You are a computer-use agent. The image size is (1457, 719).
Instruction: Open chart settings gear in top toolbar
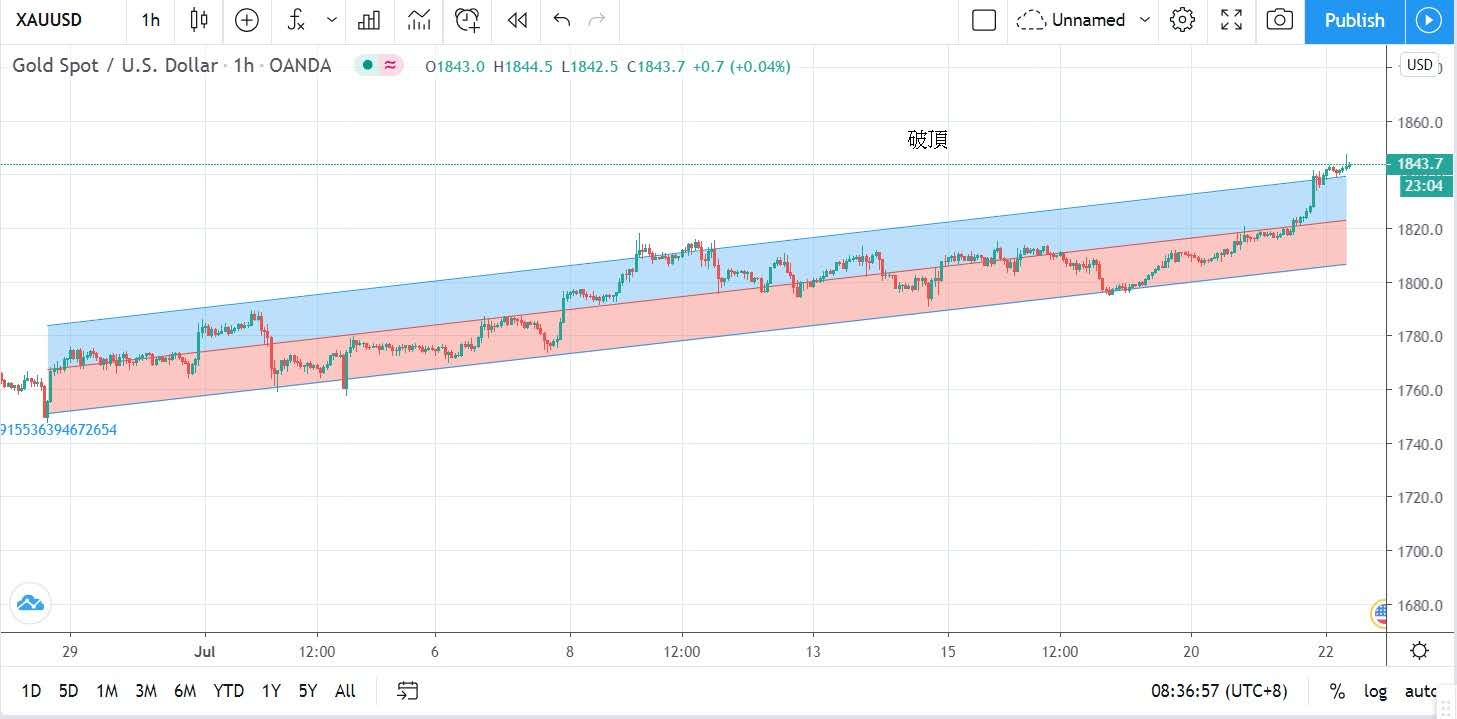click(1183, 20)
